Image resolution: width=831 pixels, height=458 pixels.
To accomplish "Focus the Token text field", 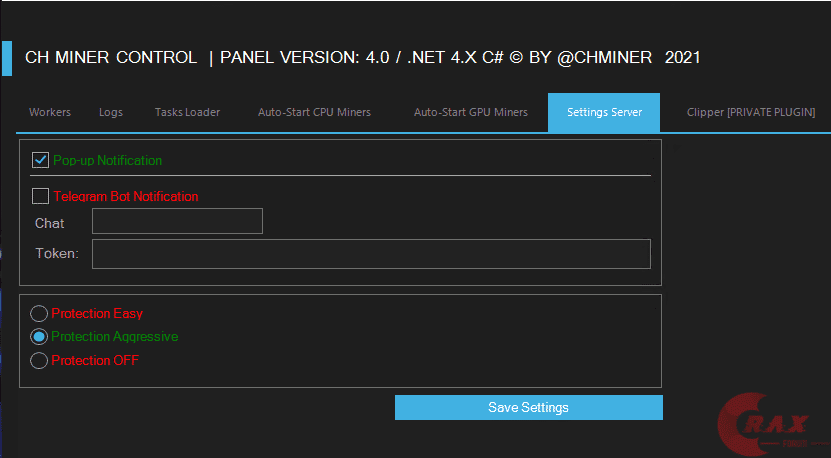I will point(371,254).
